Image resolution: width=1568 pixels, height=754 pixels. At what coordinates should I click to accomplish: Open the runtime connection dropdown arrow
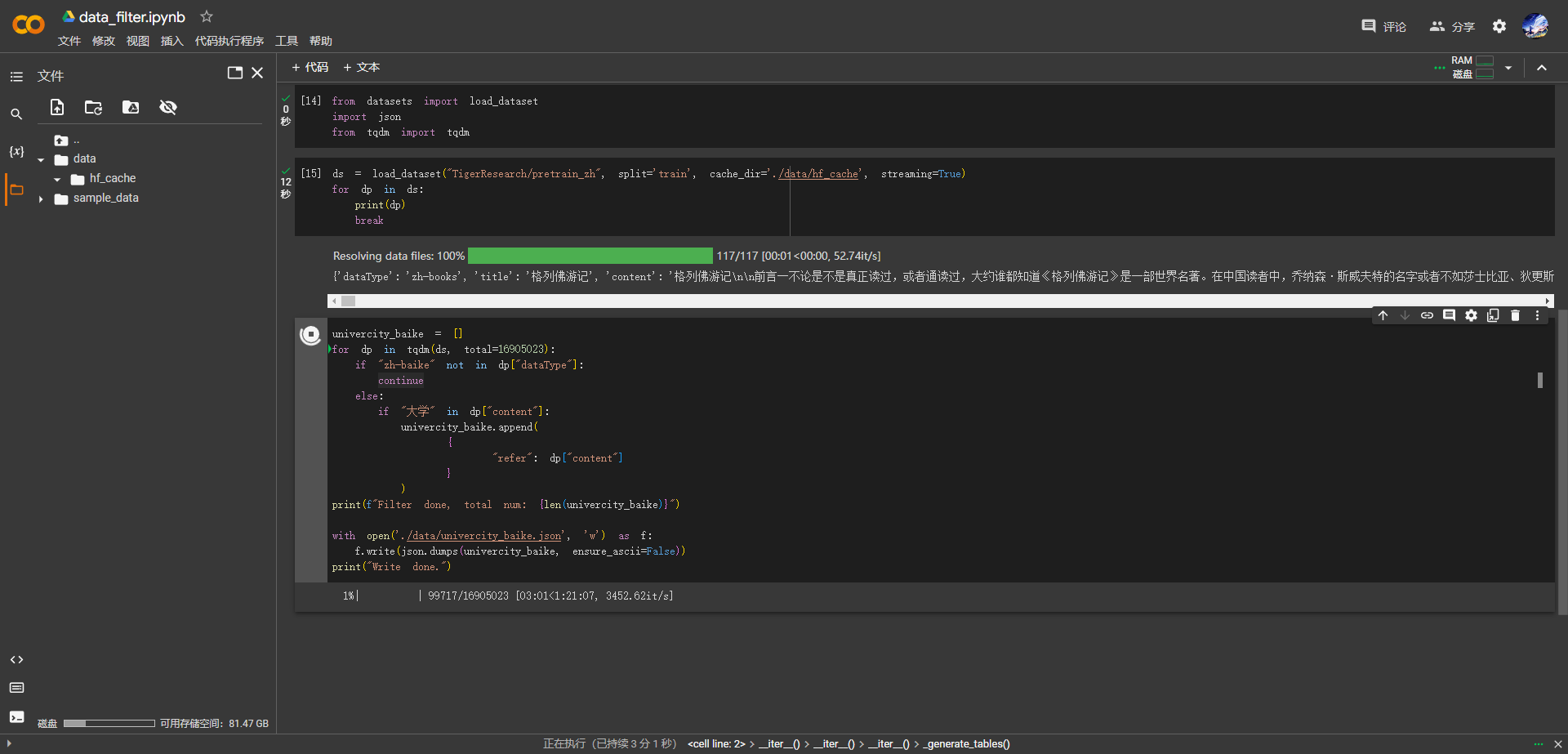point(1508,68)
